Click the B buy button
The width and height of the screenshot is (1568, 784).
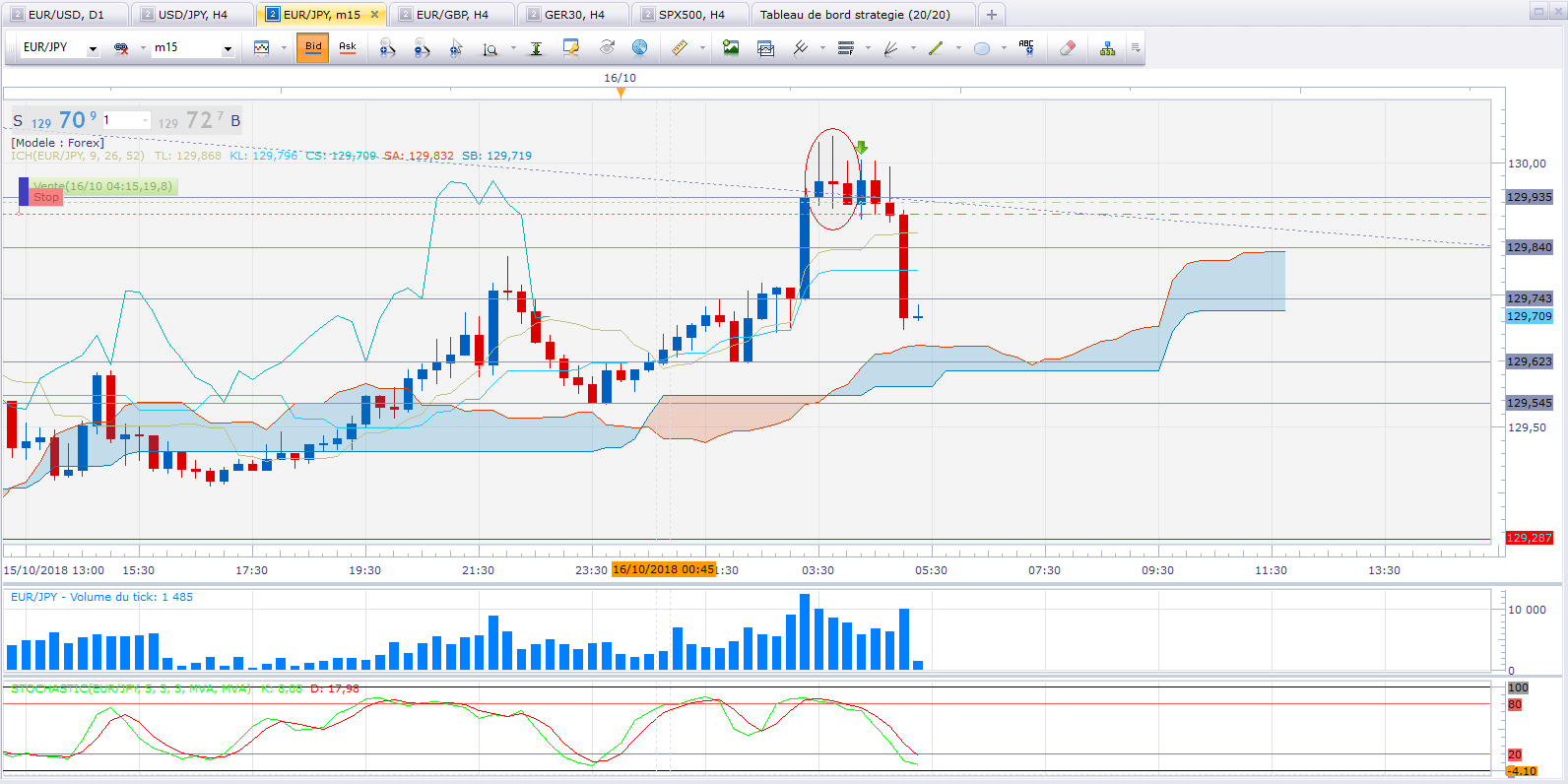pos(235,121)
